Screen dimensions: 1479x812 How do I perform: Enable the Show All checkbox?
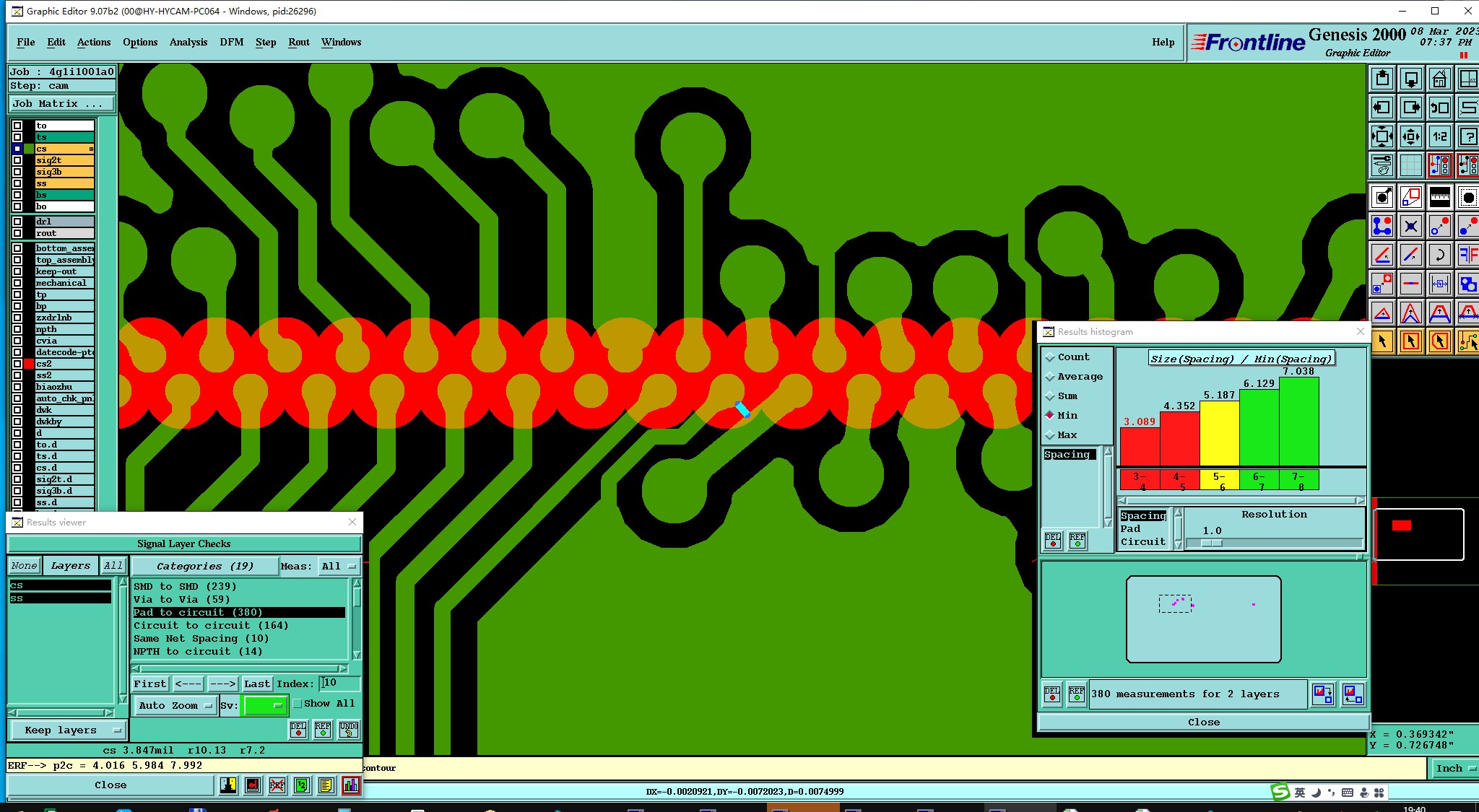(298, 704)
